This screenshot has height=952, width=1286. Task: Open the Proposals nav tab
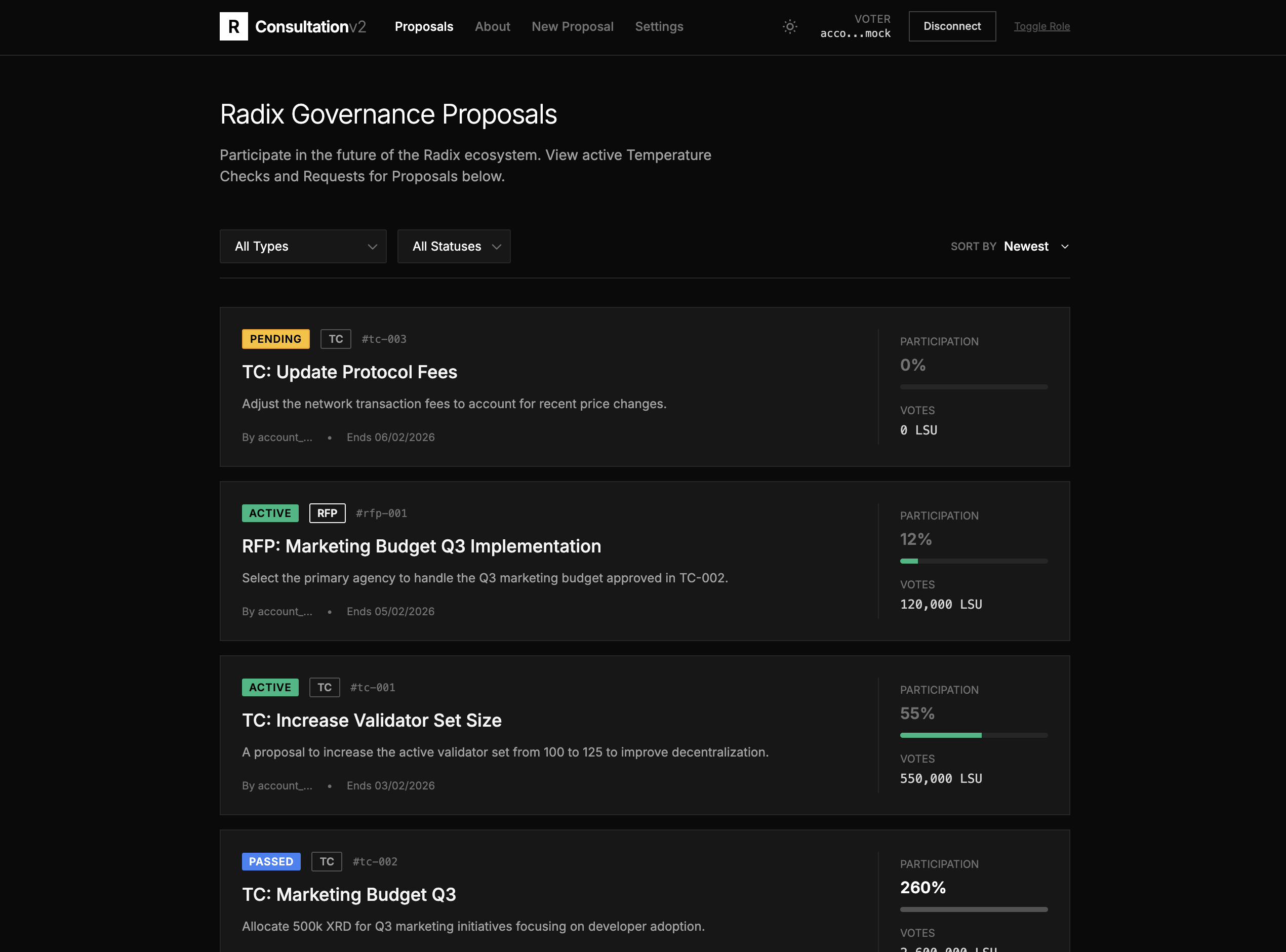[x=423, y=26]
